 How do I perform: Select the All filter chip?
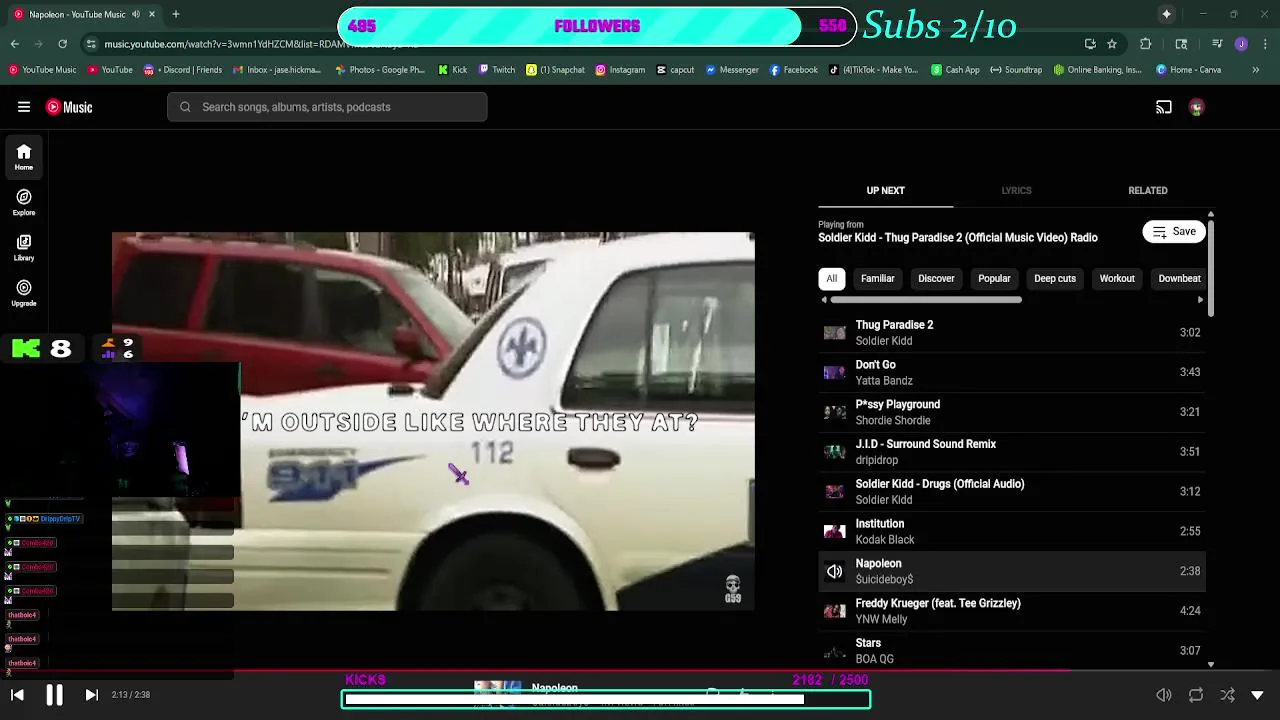pos(831,279)
